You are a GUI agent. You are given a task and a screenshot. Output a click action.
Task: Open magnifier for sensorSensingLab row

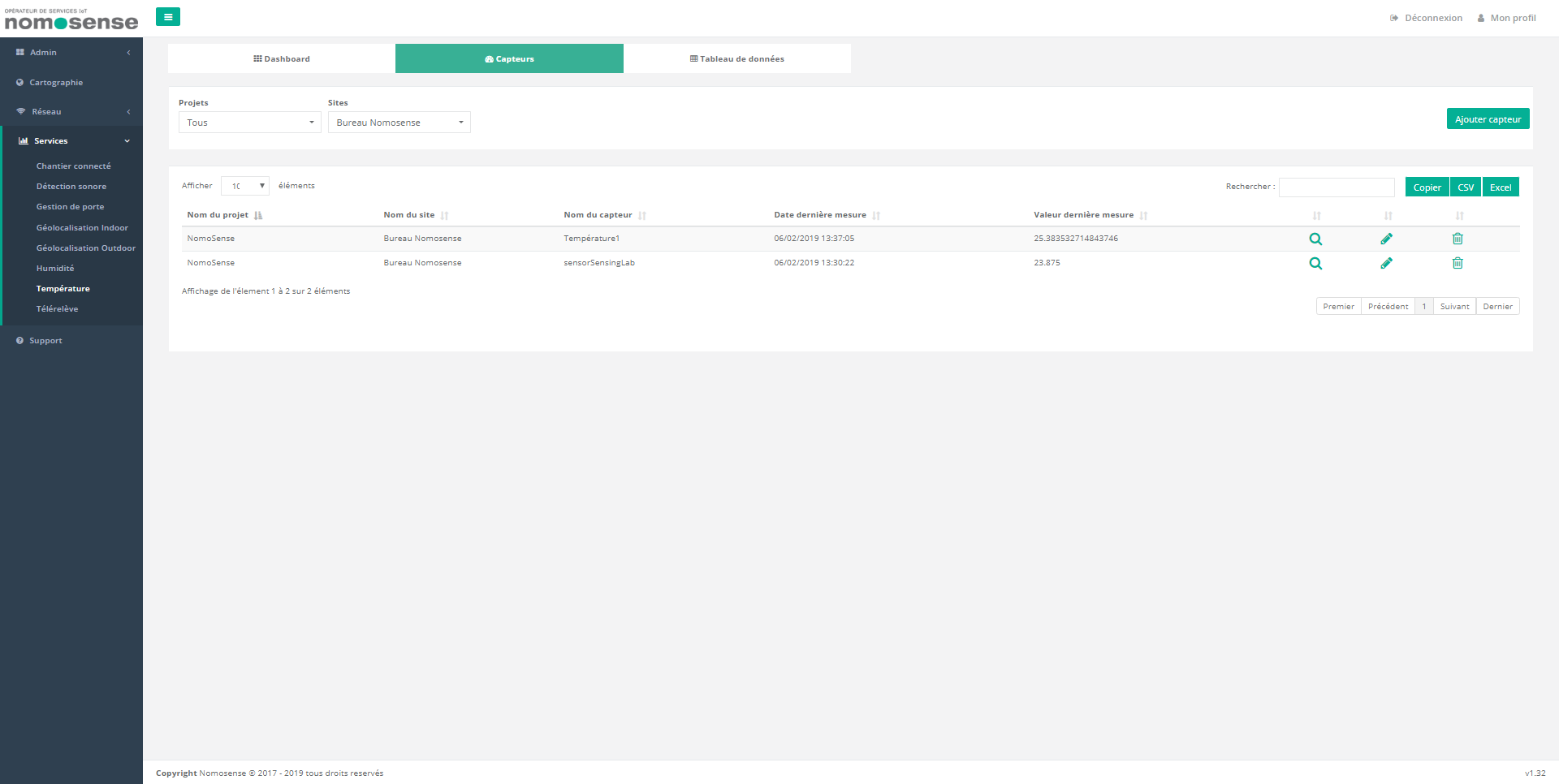[1315, 264]
